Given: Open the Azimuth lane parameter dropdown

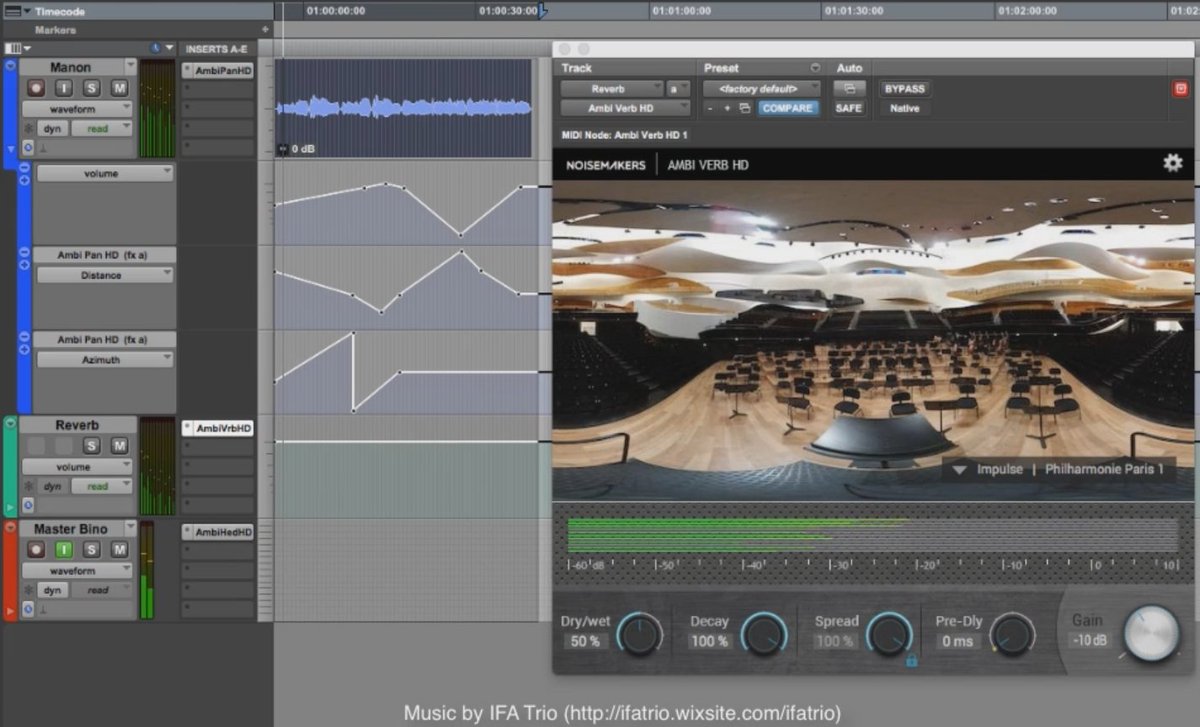Looking at the screenshot, I should coord(105,359).
